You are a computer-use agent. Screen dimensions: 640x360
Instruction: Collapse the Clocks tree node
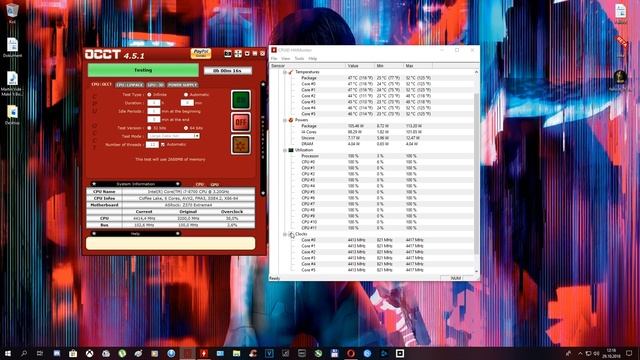[x=285, y=234]
